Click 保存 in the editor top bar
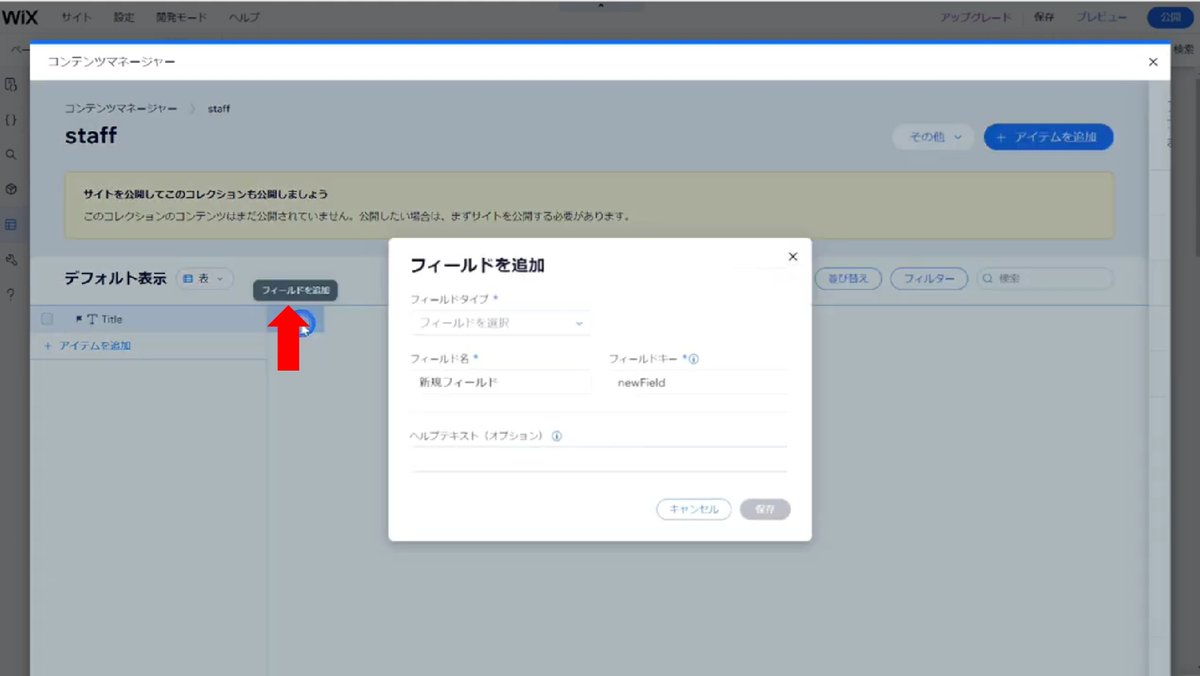This screenshot has width=1200, height=676. click(x=1044, y=18)
